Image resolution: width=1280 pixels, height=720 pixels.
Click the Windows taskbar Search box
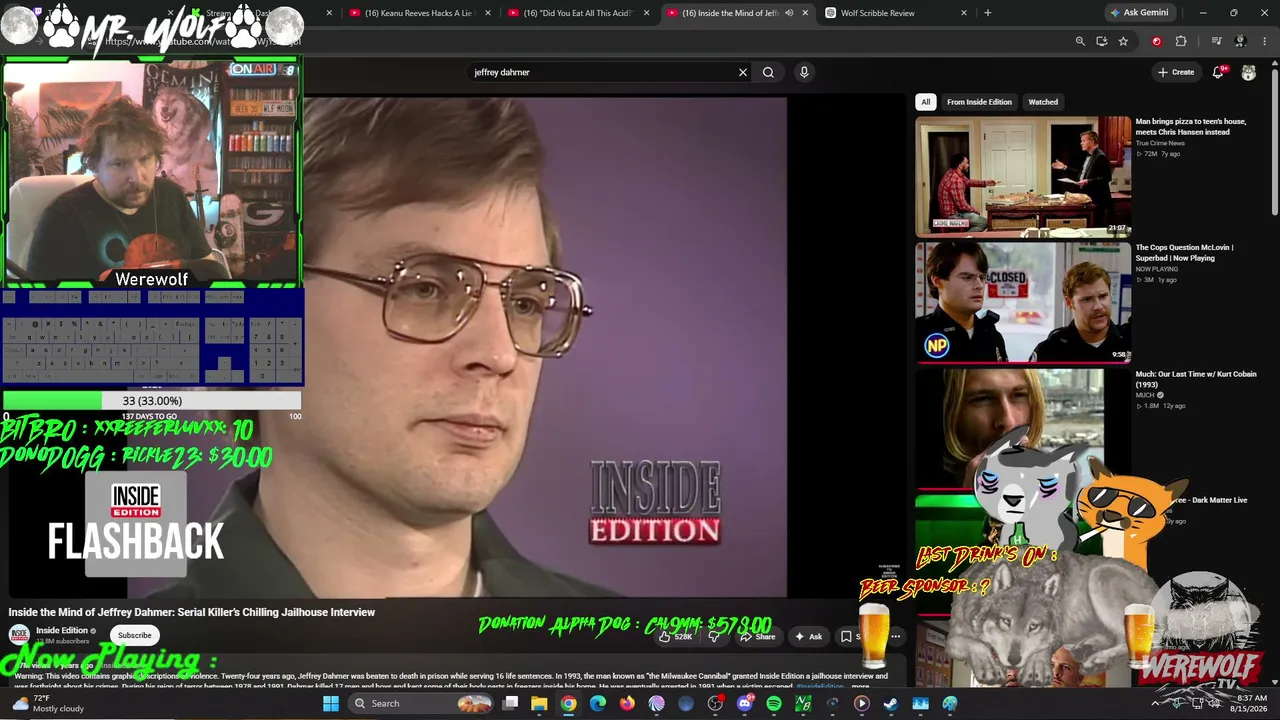tap(422, 703)
